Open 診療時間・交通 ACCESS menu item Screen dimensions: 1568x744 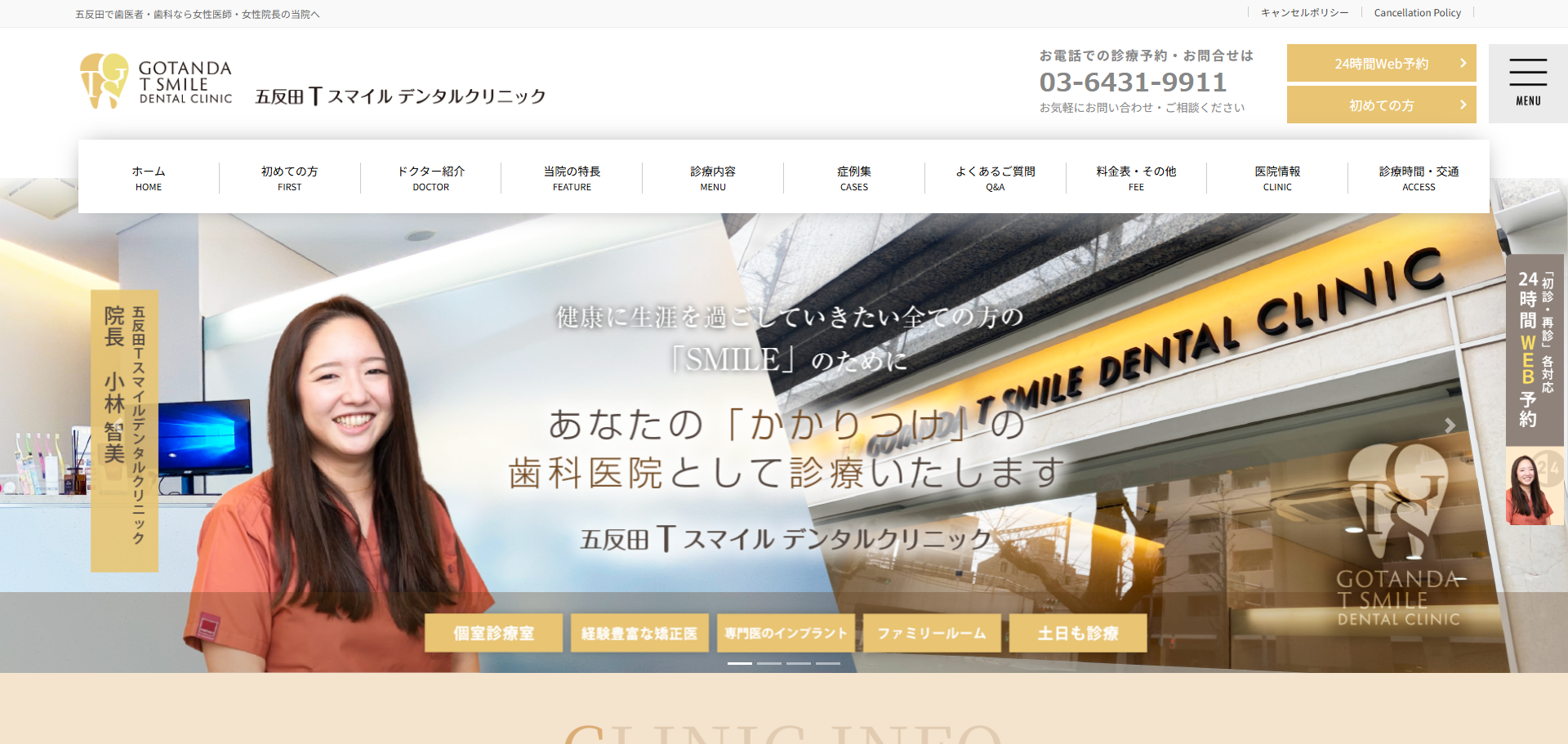(1419, 178)
